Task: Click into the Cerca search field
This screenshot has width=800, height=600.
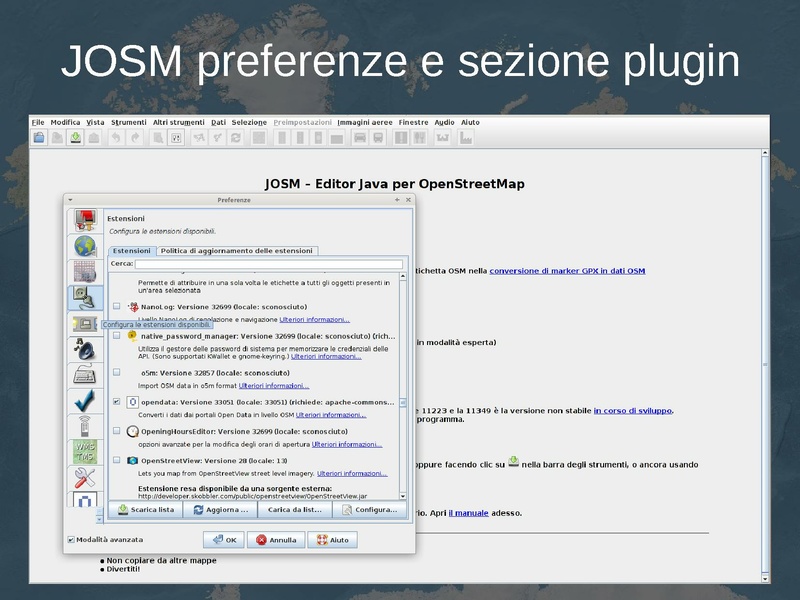Action: [268, 264]
